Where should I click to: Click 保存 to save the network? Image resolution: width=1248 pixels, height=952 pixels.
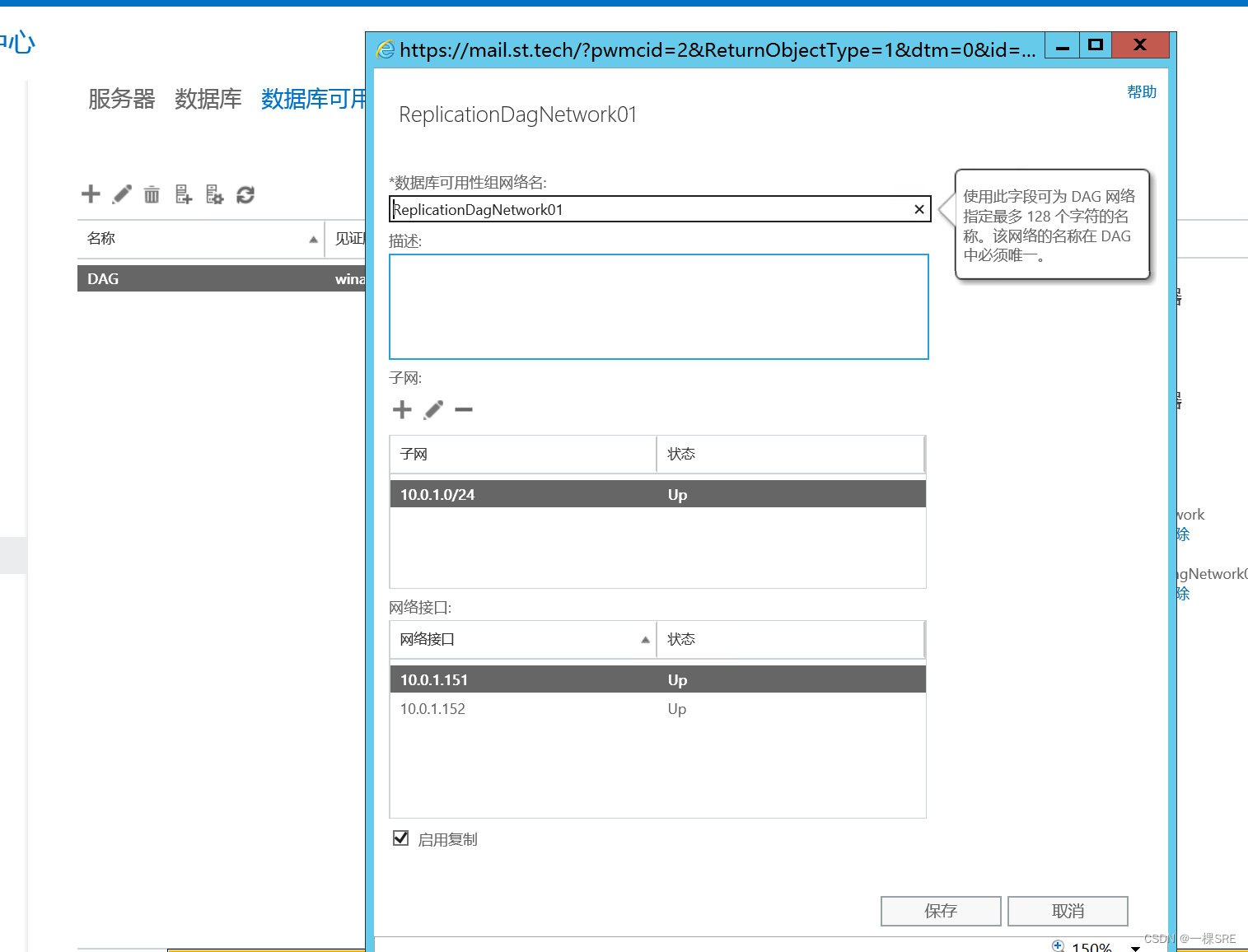(x=941, y=911)
